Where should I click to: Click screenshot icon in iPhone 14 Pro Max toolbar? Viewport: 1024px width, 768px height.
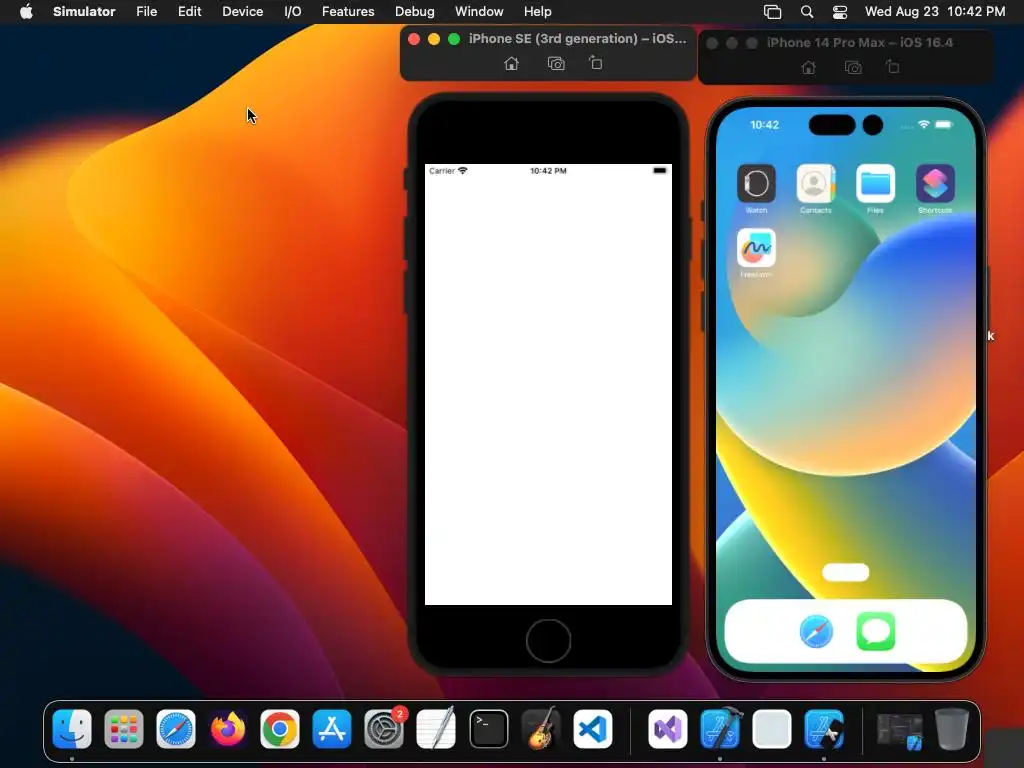click(x=853, y=67)
